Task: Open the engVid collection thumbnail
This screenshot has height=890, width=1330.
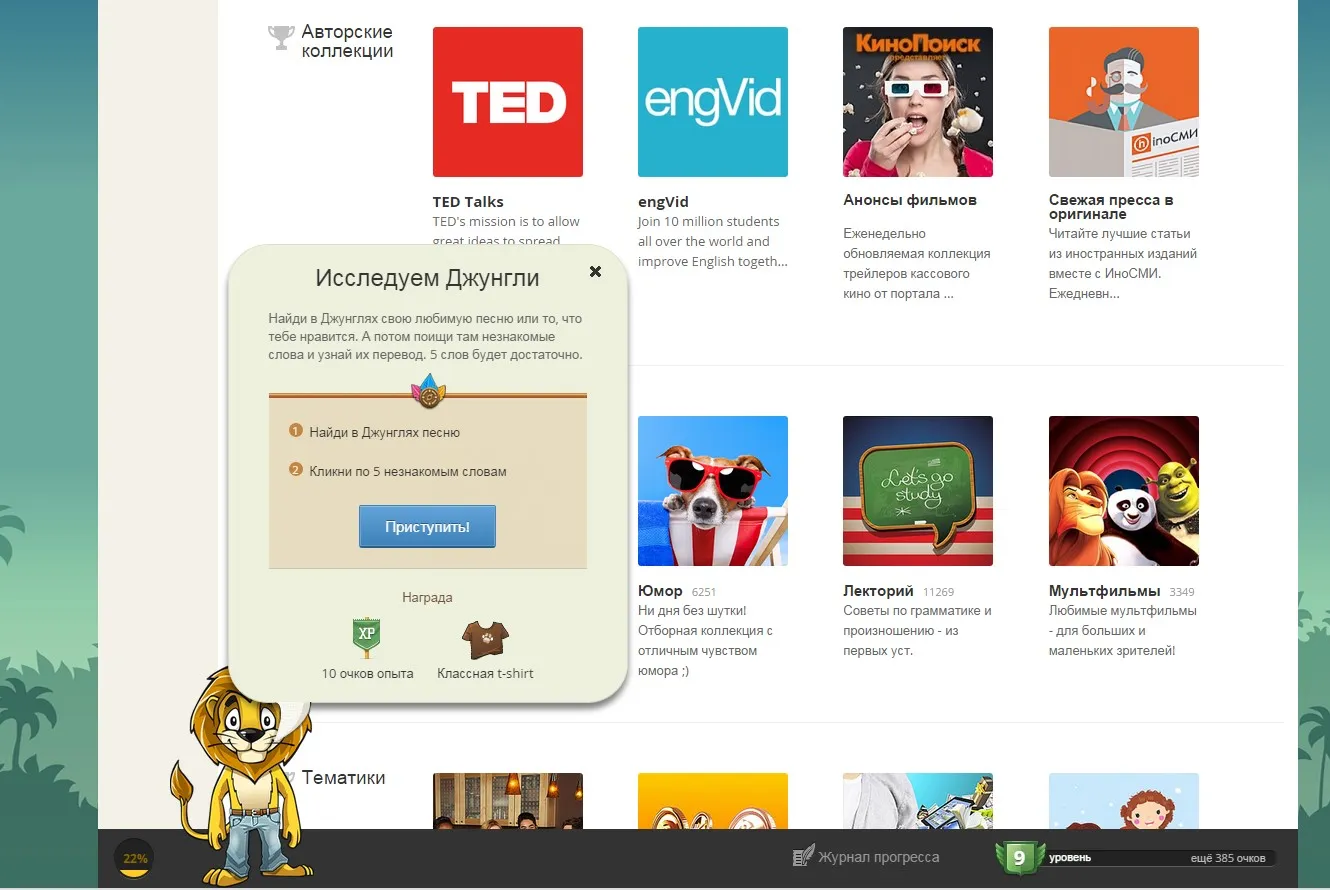Action: 712,102
